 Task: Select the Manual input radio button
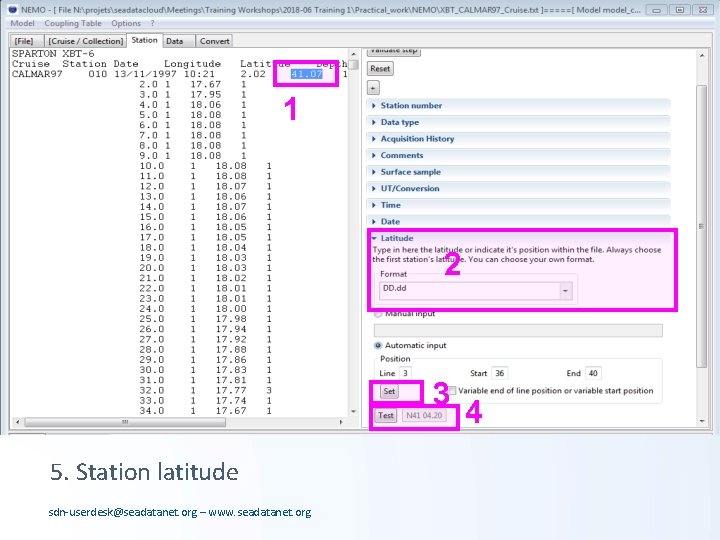378,314
